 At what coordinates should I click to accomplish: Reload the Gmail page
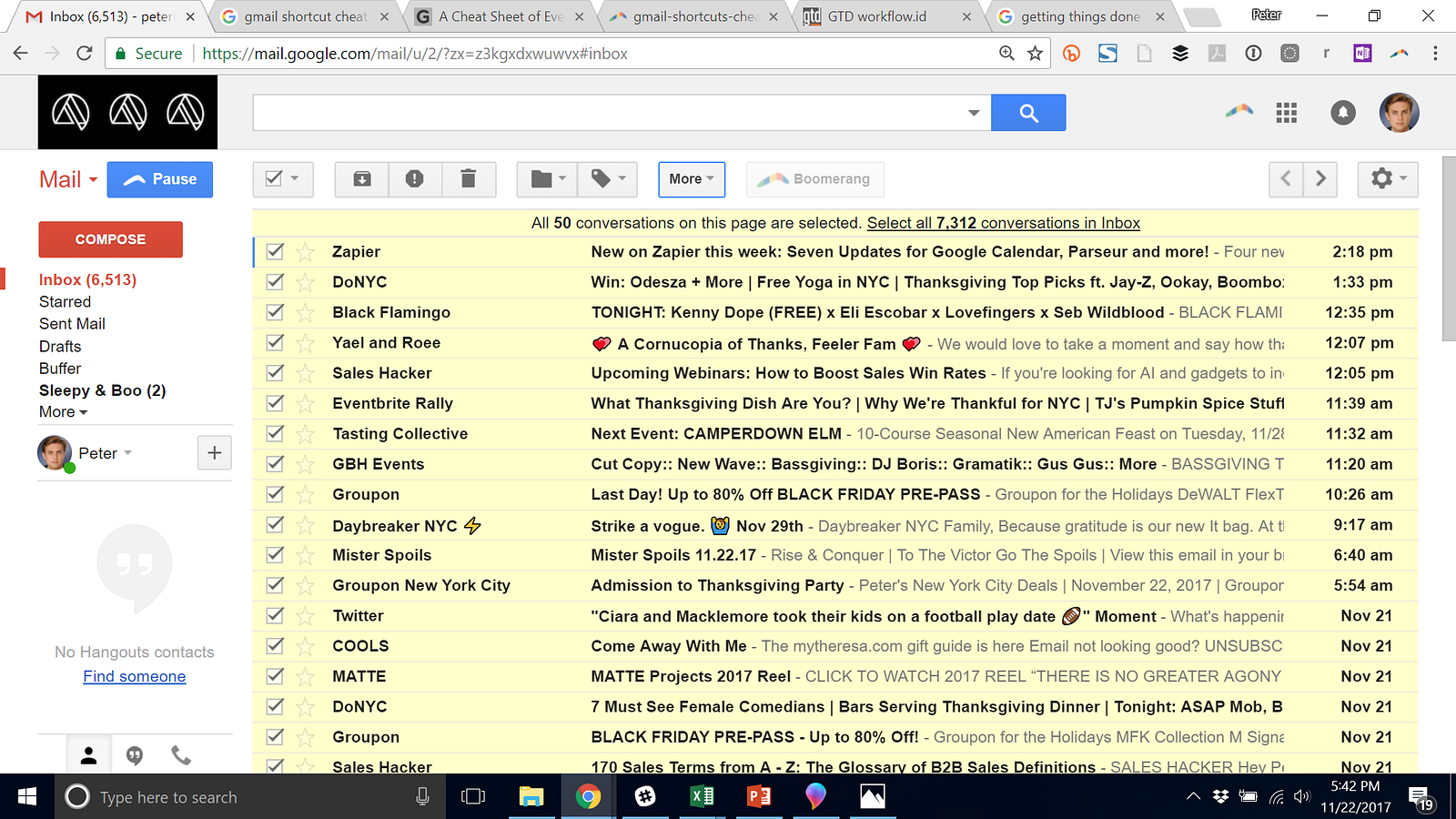[x=85, y=54]
